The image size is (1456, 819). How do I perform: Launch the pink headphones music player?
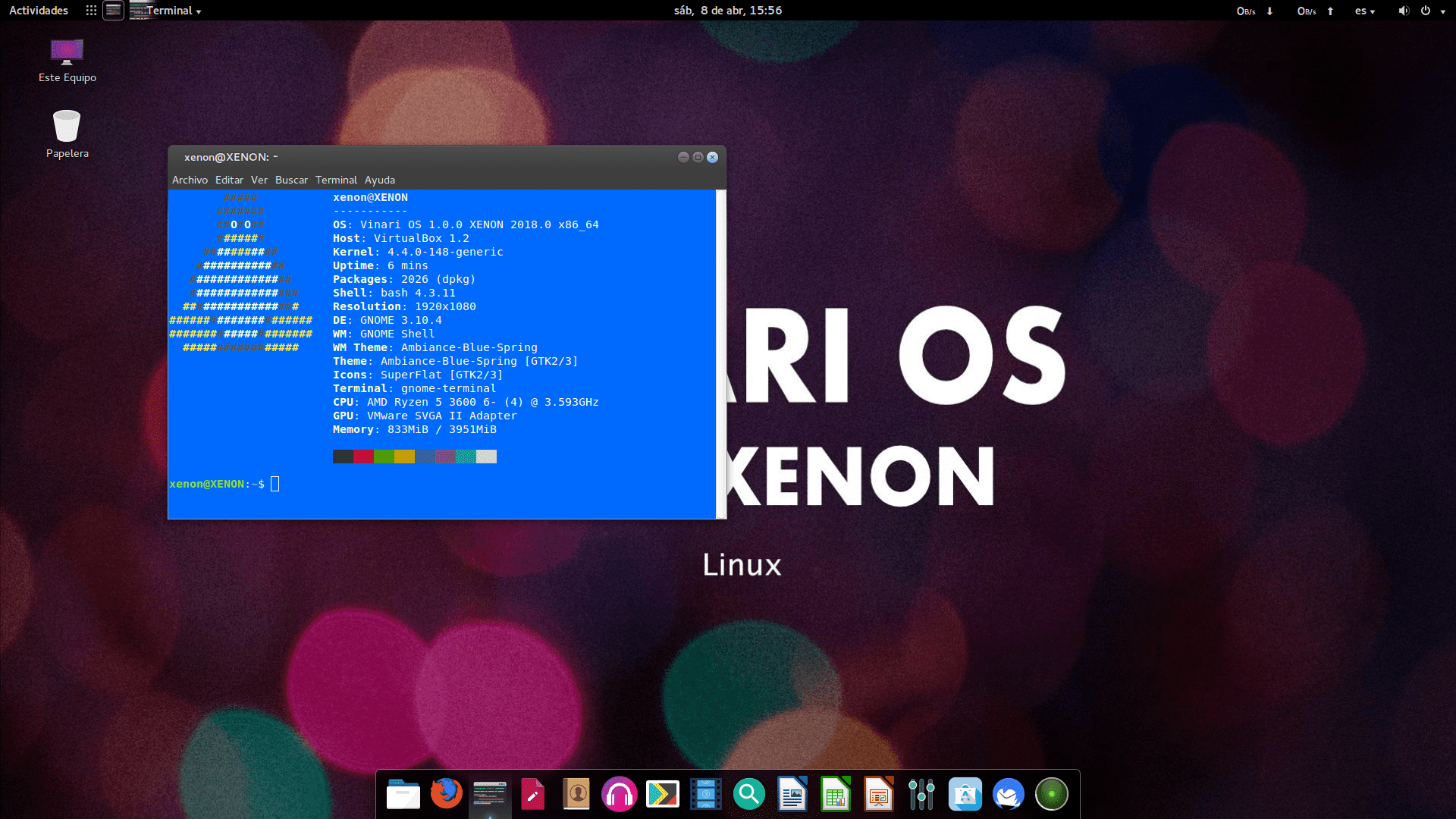619,795
